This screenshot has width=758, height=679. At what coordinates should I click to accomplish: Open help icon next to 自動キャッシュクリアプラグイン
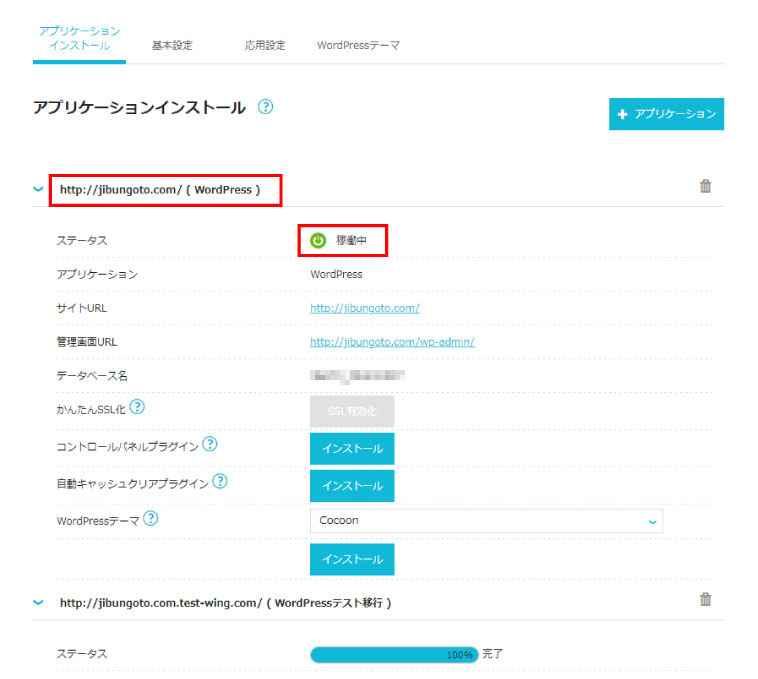pos(220,482)
